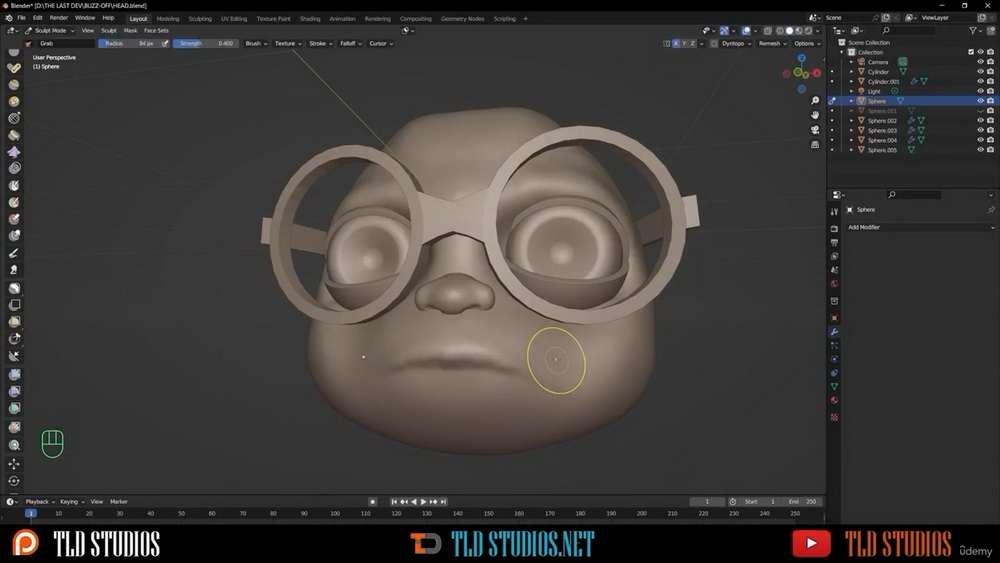Image resolution: width=1000 pixels, height=563 pixels.
Task: Jump to the timeline end frame button
Action: [x=443, y=502]
